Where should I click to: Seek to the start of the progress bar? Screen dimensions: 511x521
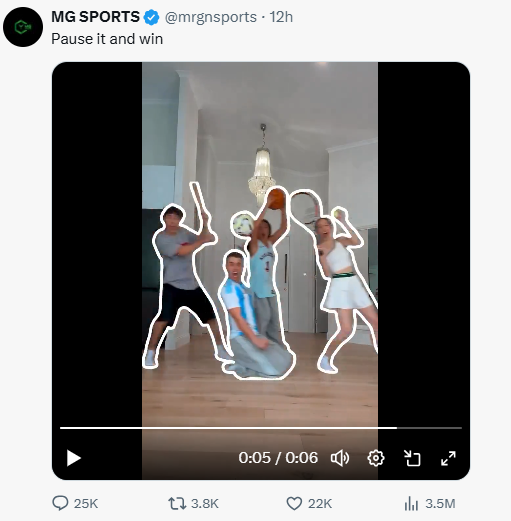[x=61, y=428]
